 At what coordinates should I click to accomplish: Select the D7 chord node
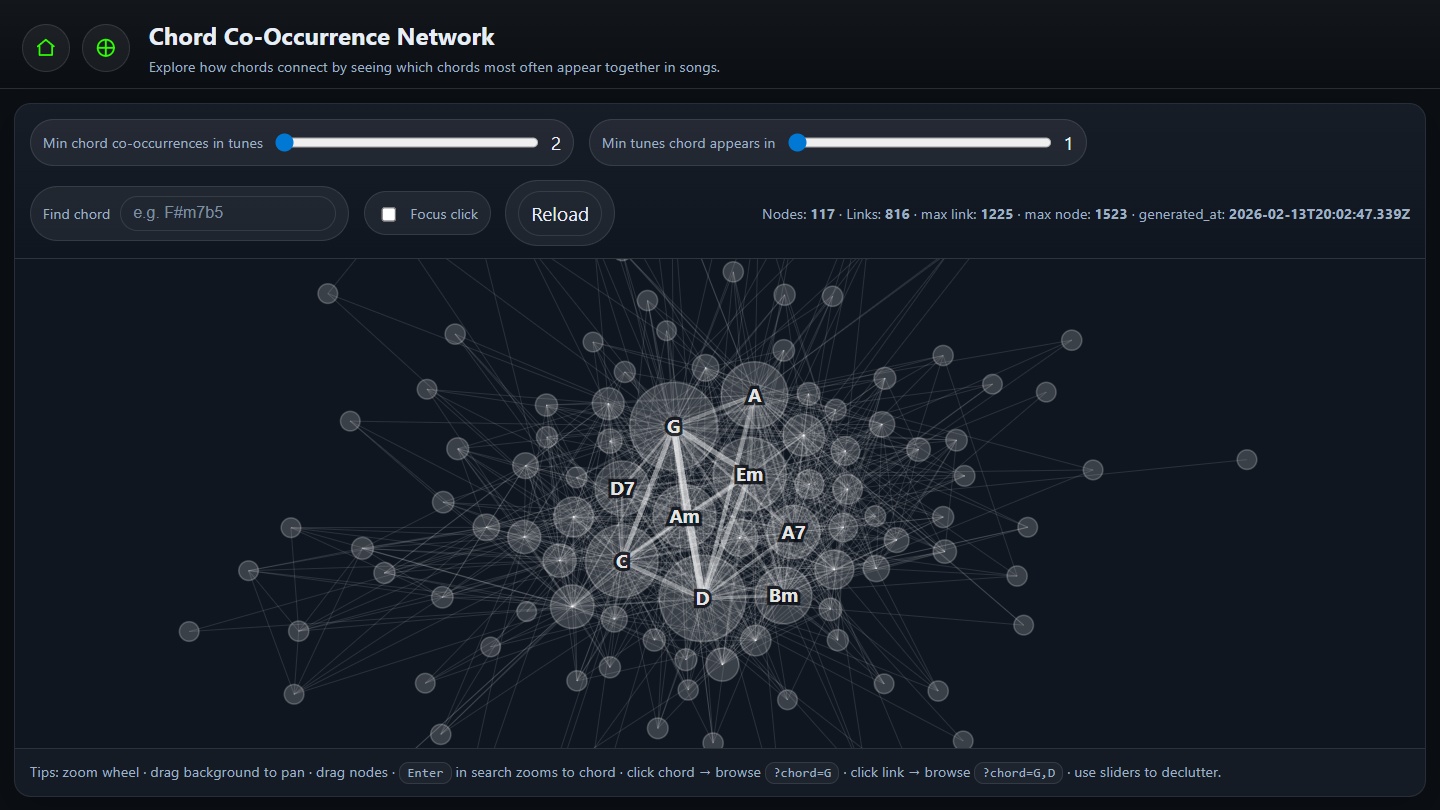[x=620, y=490]
